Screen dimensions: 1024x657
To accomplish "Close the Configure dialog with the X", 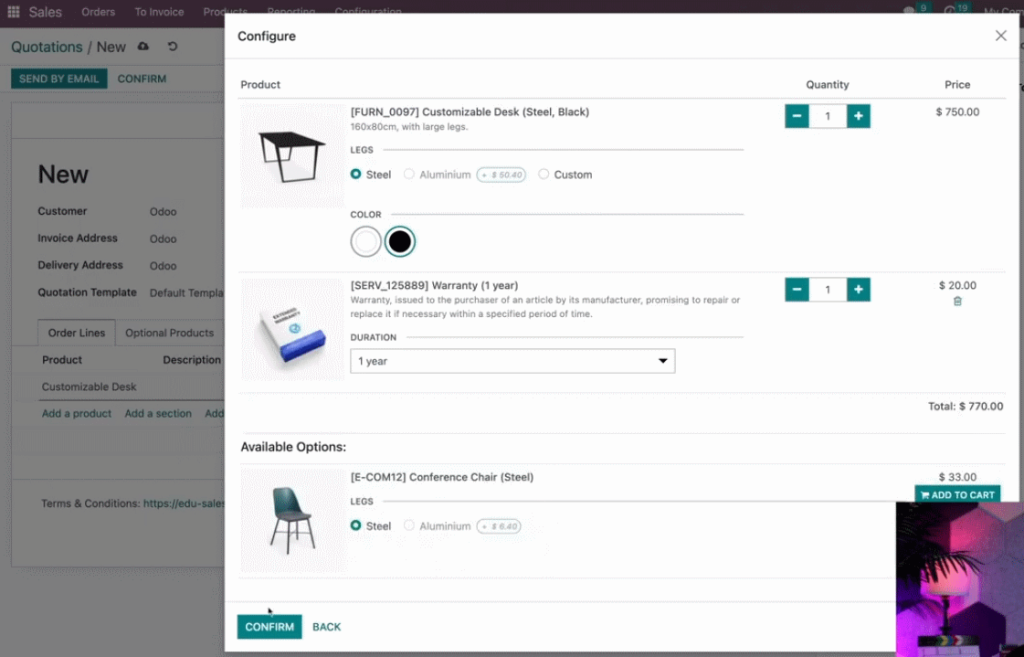I will [x=1000, y=36].
